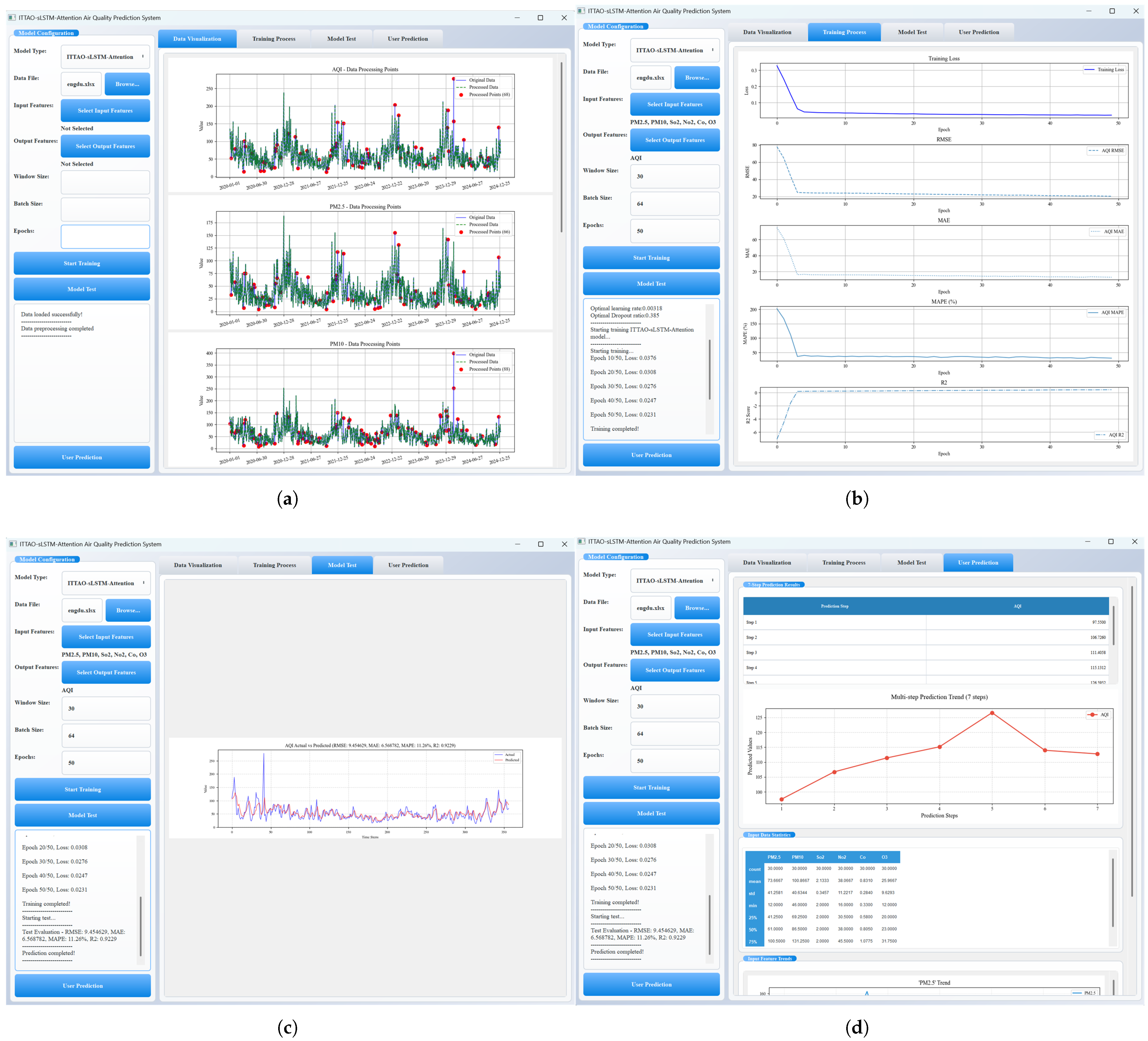The height and width of the screenshot is (1041, 1148).
Task: Open Model Type dropdown in window (c)
Action: click(x=106, y=583)
